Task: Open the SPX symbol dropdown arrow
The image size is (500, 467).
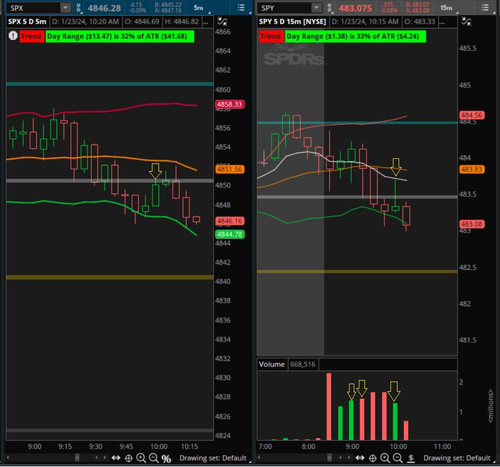Action: [x=66, y=8]
